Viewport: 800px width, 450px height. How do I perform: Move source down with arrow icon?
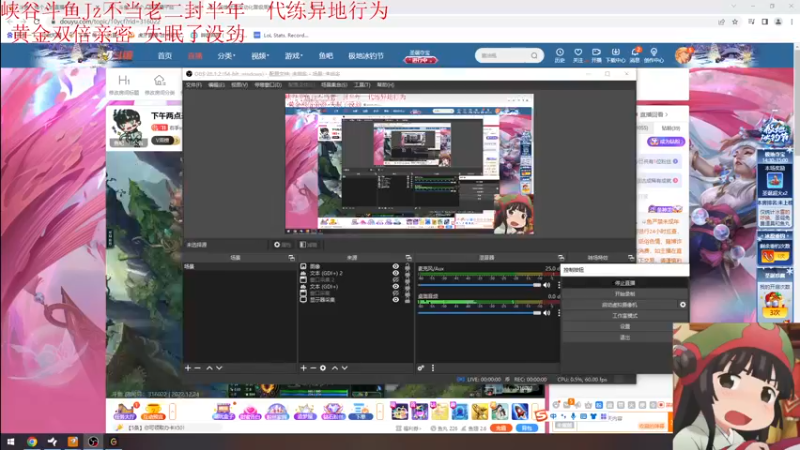[344, 368]
